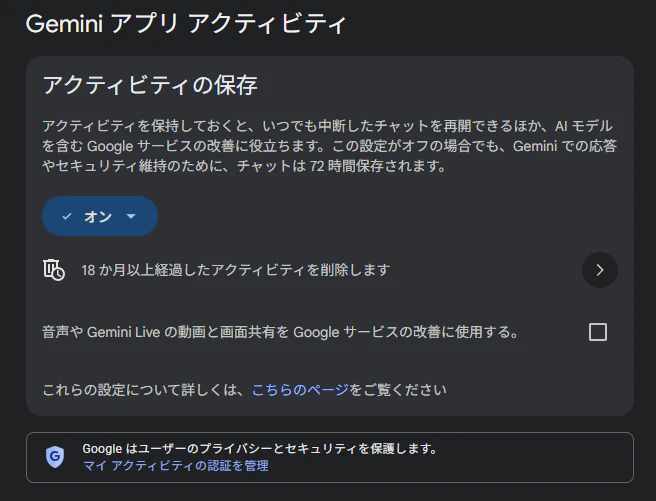Screen dimensions: 656x501
Task: Click the Google はユーザーのプライバシー text line
Action: (x=259, y=449)
